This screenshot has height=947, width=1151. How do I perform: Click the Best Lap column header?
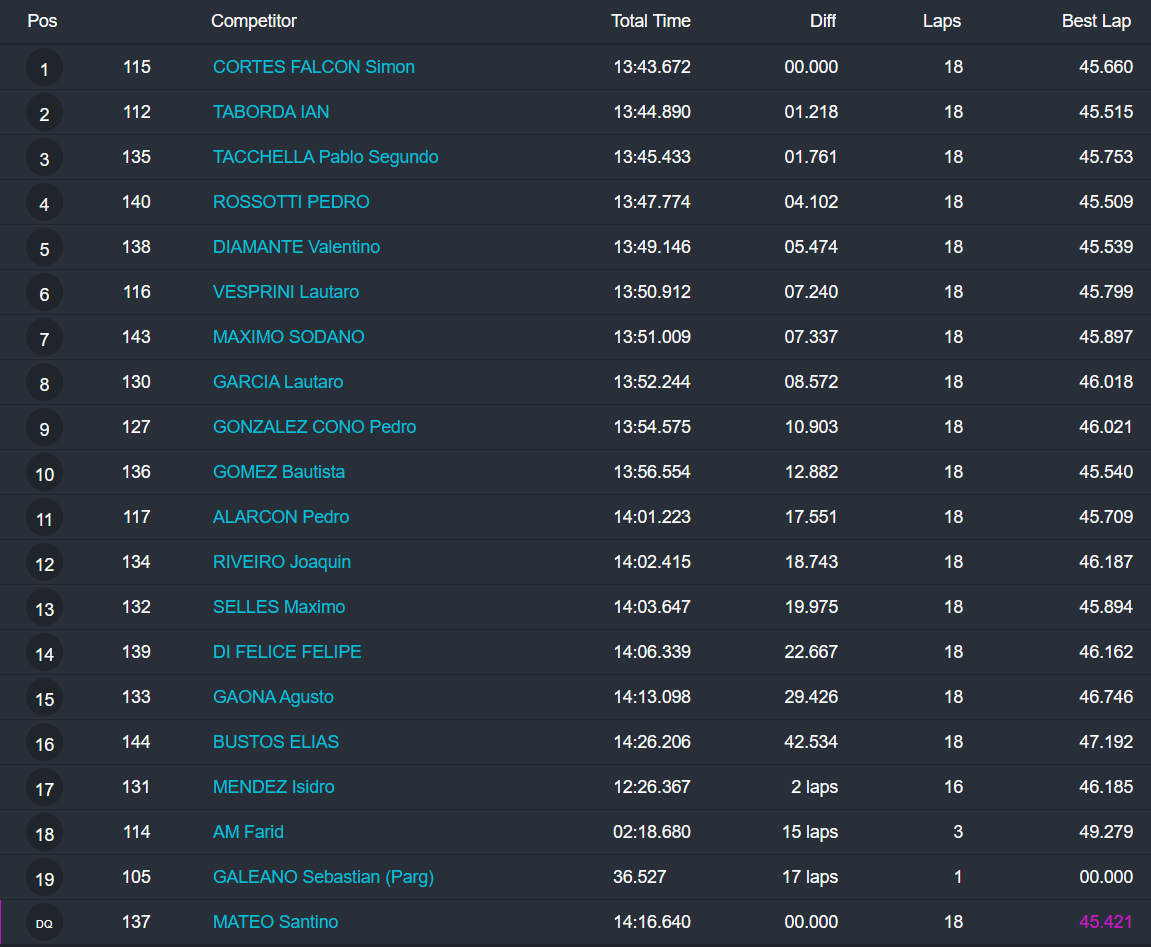tap(1097, 21)
